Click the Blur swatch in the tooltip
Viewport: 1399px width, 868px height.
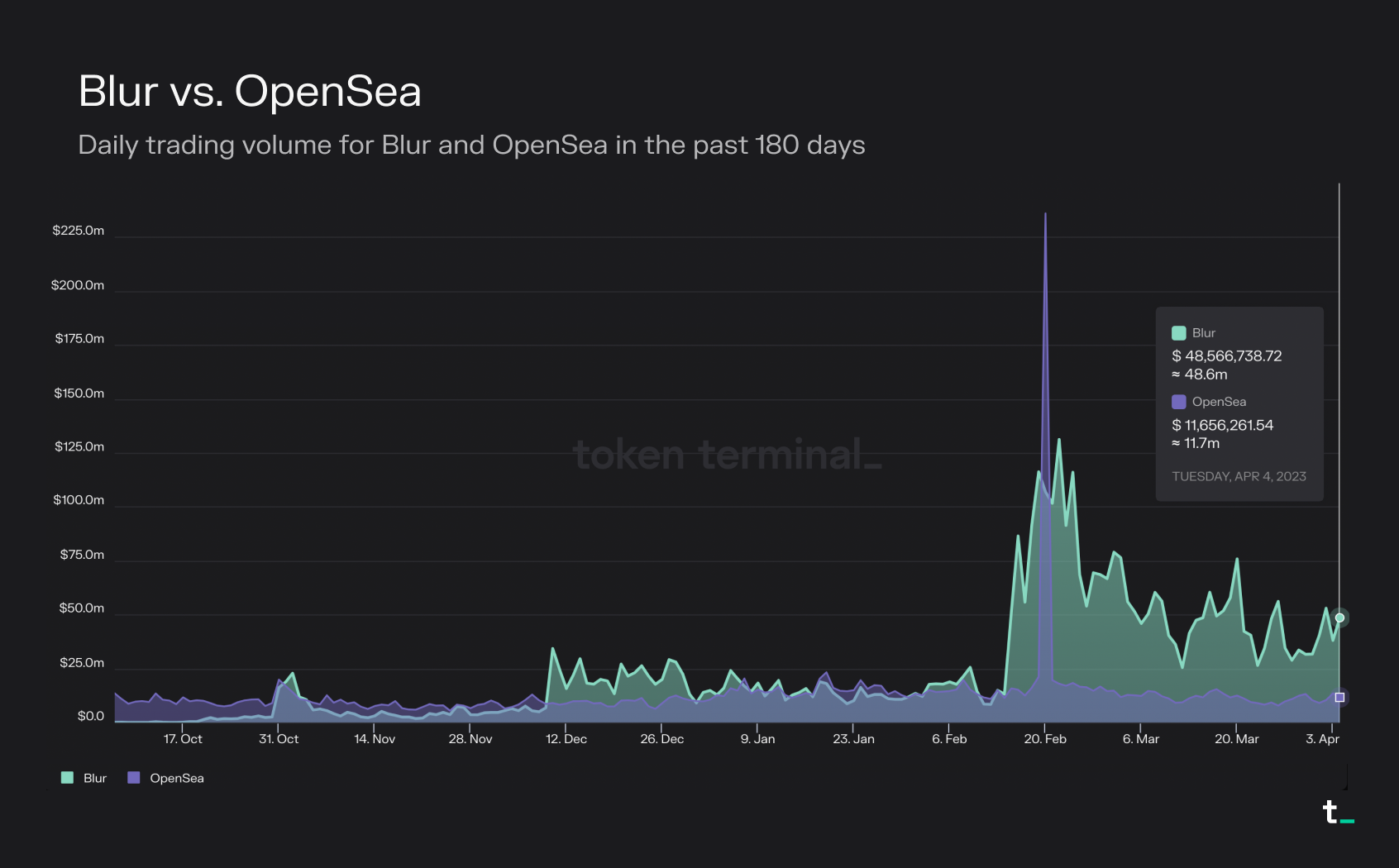click(1179, 333)
